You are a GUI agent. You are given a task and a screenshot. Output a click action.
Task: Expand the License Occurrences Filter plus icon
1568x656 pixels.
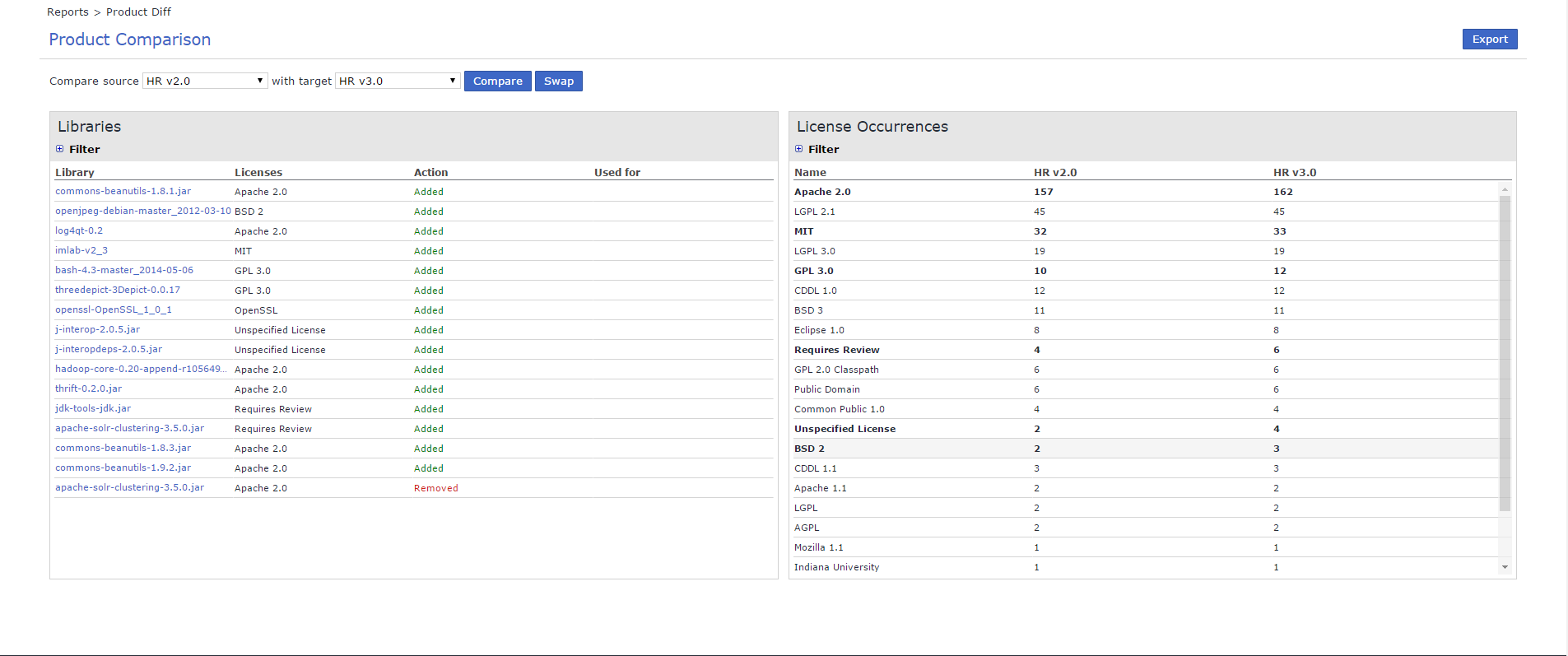pyautogui.click(x=798, y=149)
